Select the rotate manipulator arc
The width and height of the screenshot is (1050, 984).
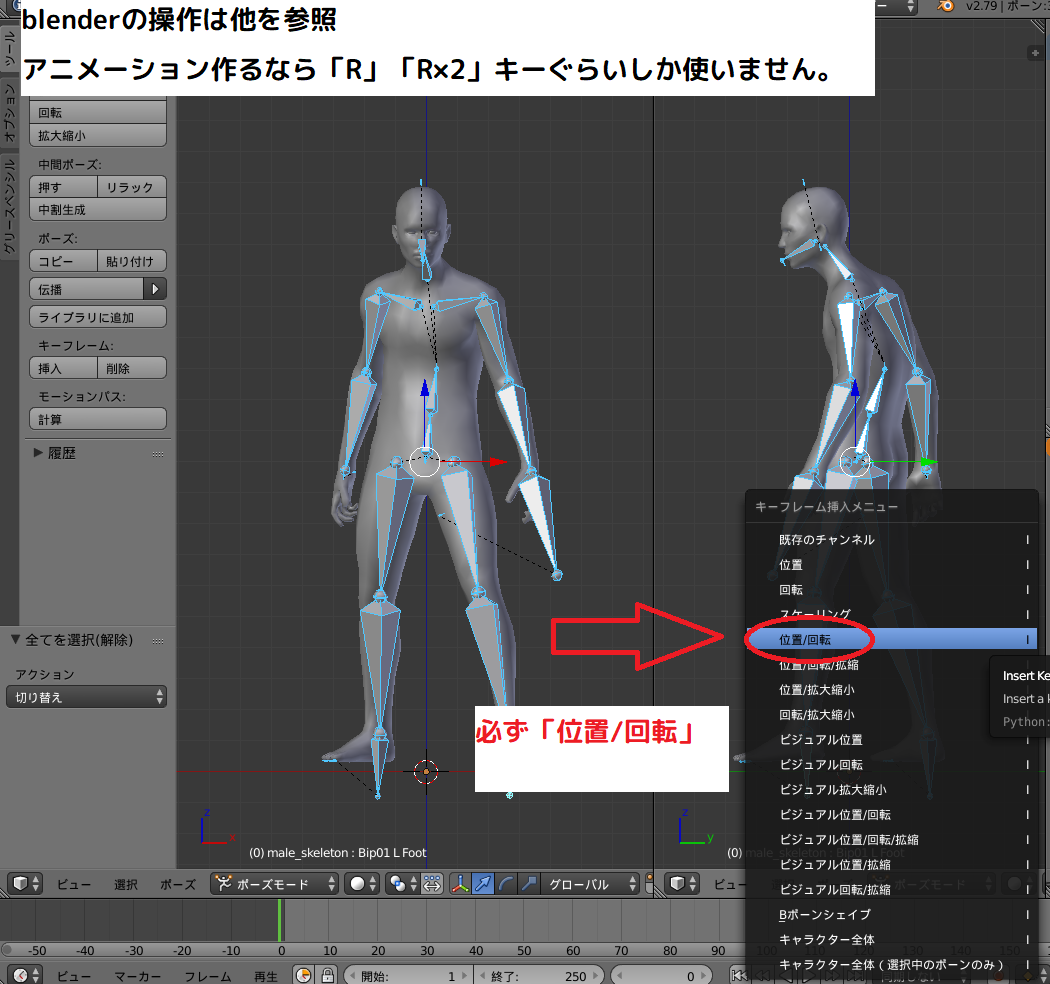pos(506,884)
